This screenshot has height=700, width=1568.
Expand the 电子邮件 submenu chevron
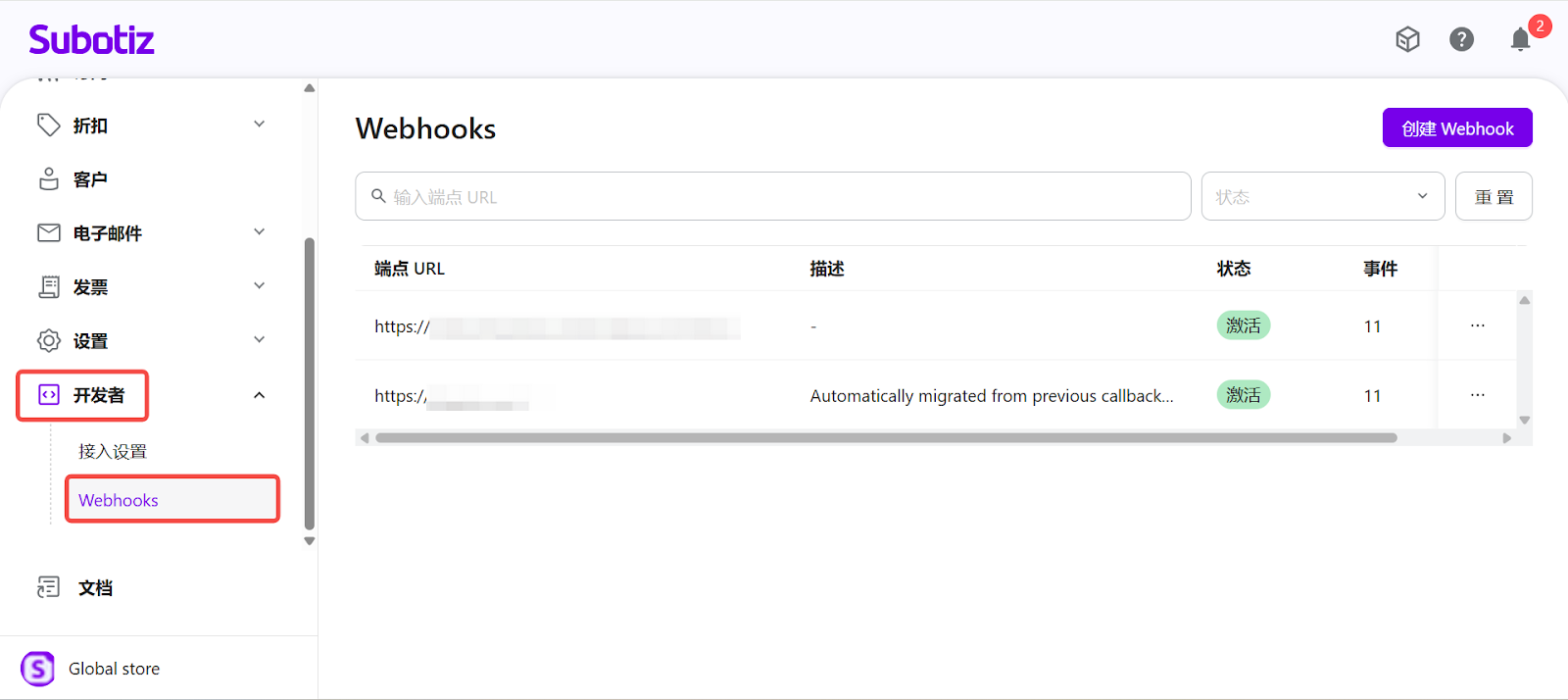(259, 232)
